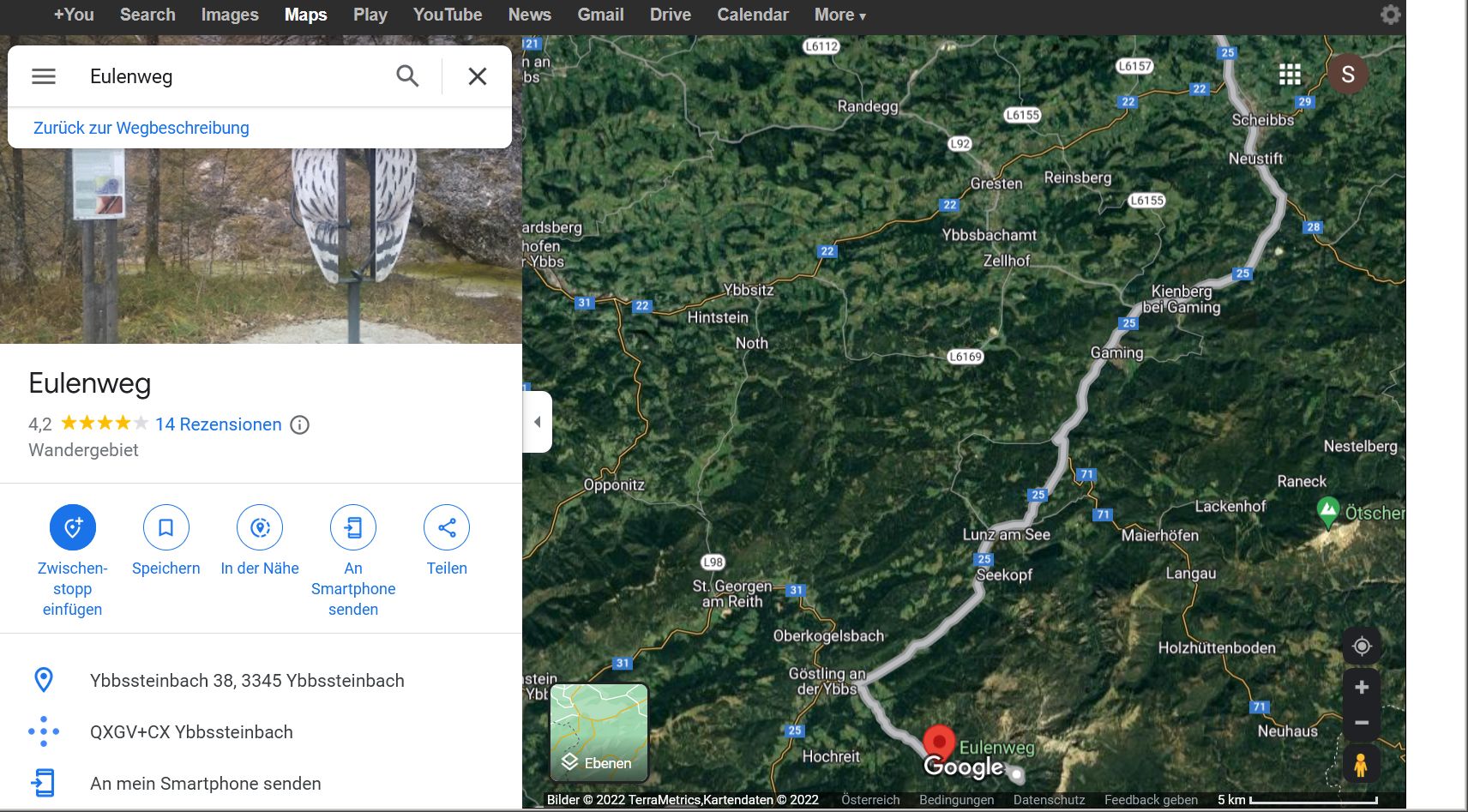
Task: Click the Zwischenstopp einfügen icon
Action: coord(73,527)
